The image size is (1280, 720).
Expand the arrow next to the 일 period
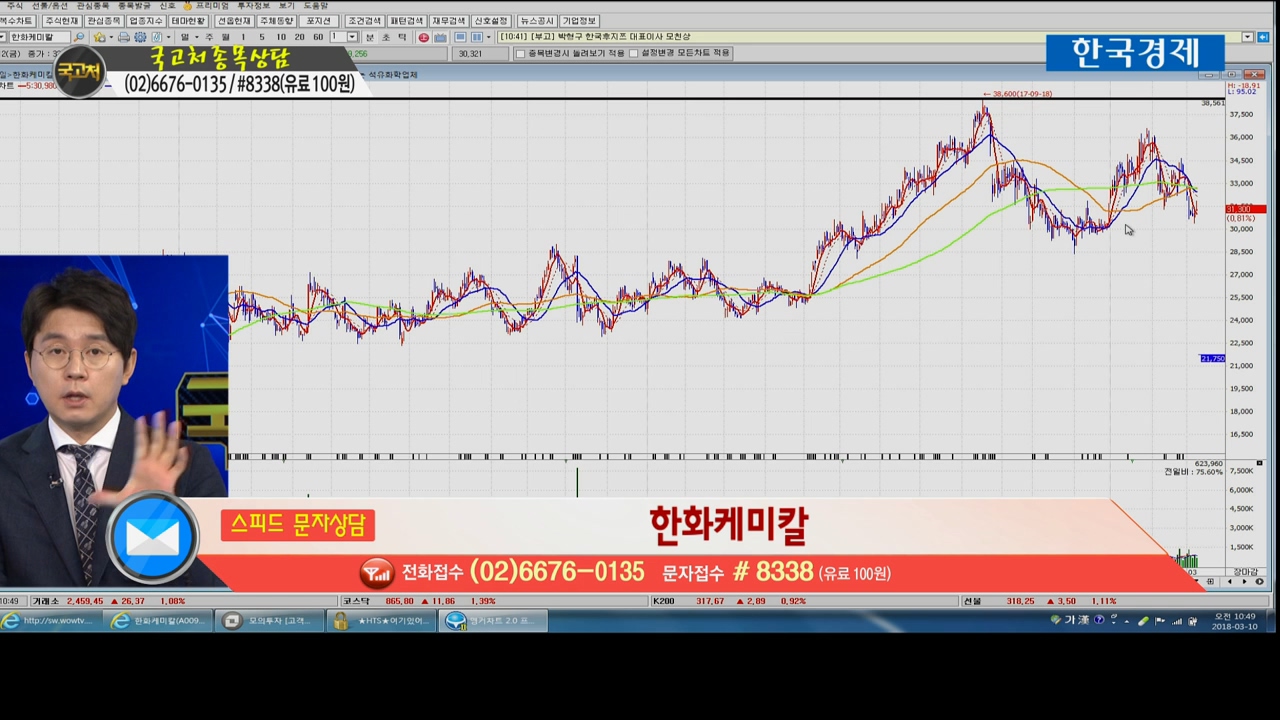click(196, 37)
